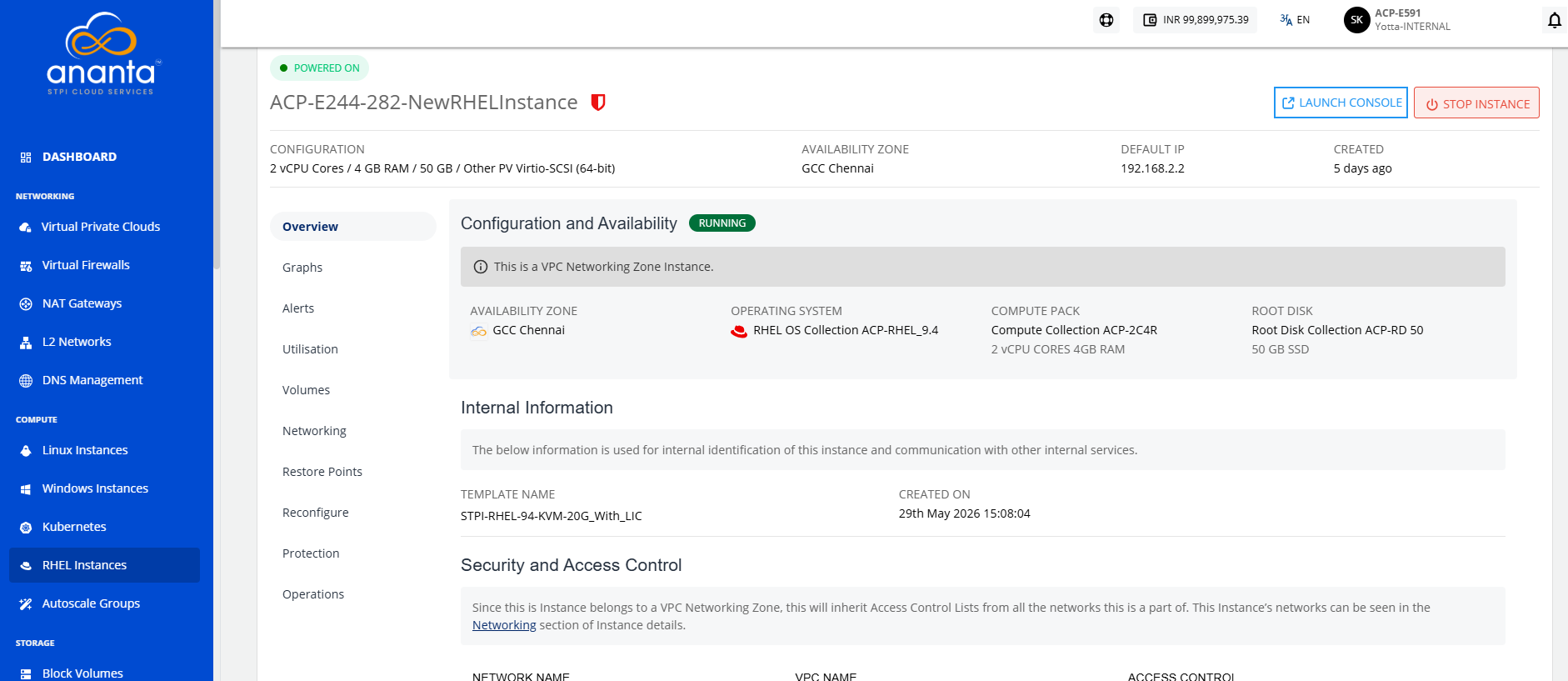The height and width of the screenshot is (681, 1568).
Task: Open the Reconfigure tab
Action: coord(316,513)
